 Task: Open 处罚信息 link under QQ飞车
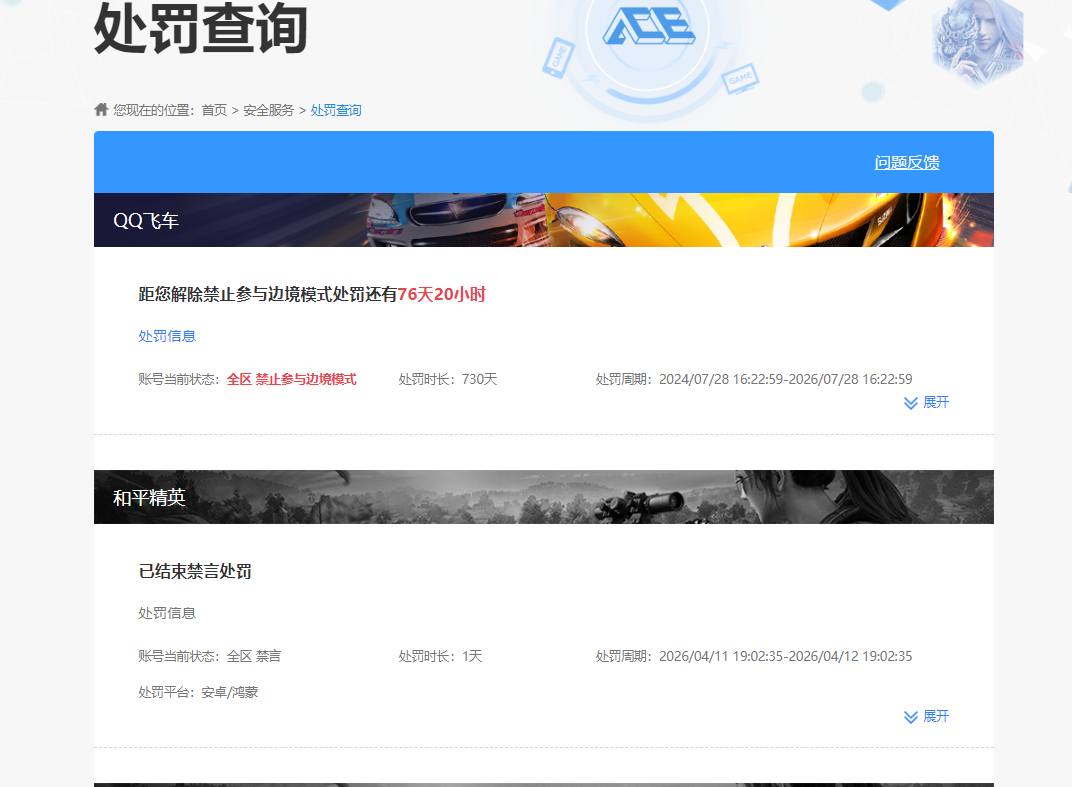(167, 336)
